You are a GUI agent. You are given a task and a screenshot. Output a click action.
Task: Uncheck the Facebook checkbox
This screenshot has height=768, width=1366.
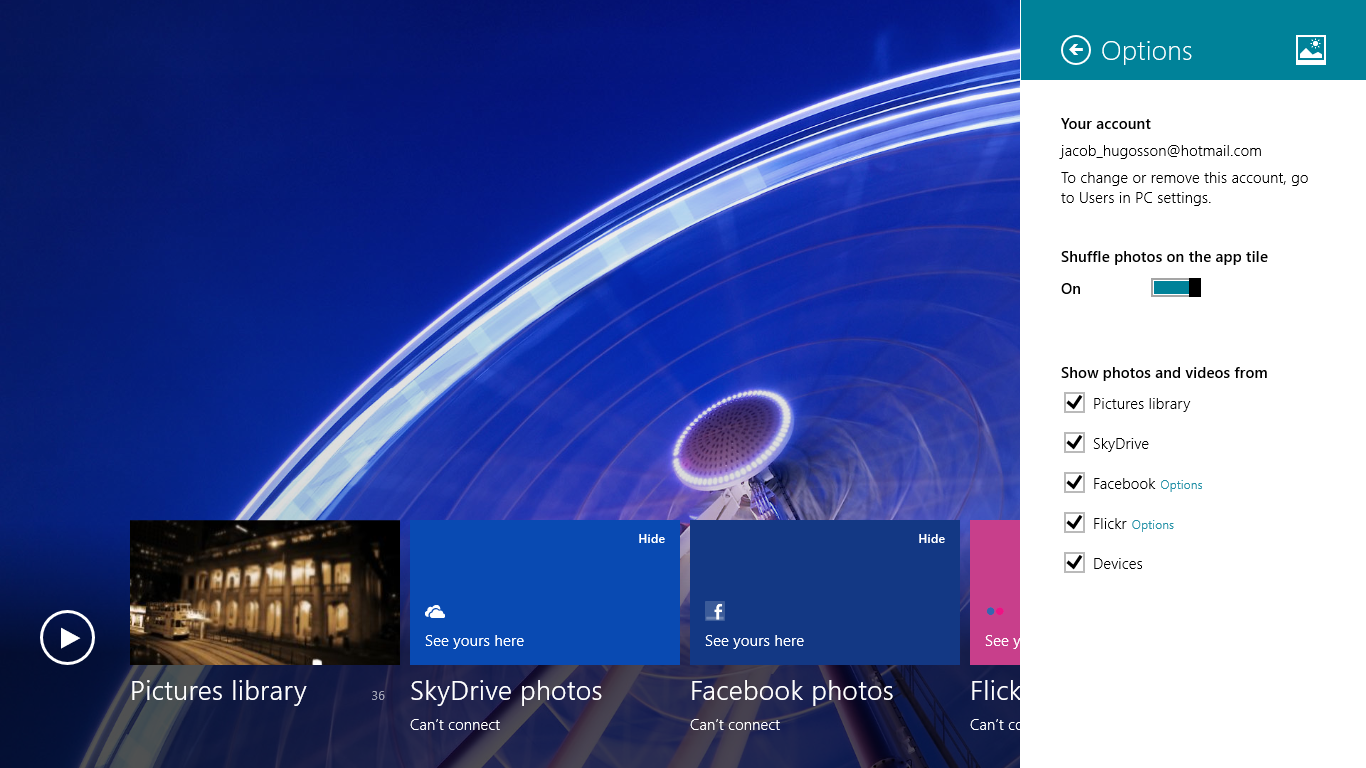(1075, 483)
